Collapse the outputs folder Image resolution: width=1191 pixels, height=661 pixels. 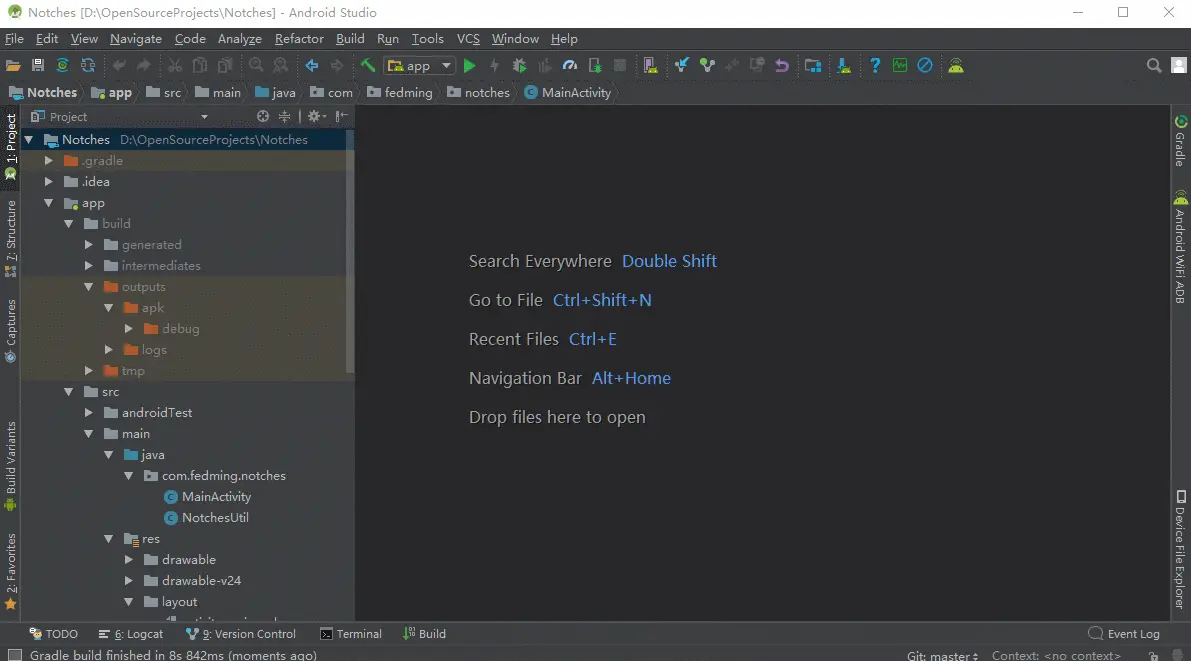89,286
